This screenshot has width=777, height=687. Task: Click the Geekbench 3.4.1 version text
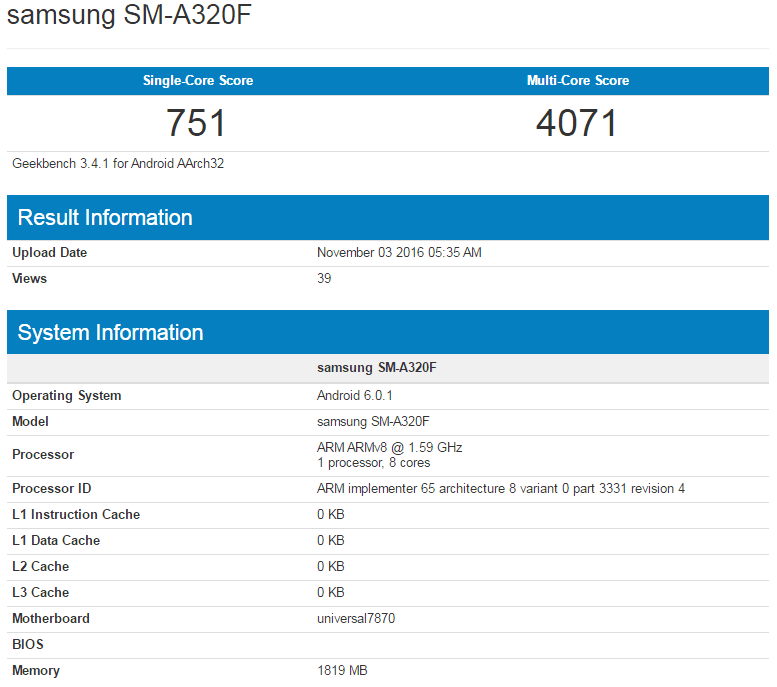click(118, 163)
